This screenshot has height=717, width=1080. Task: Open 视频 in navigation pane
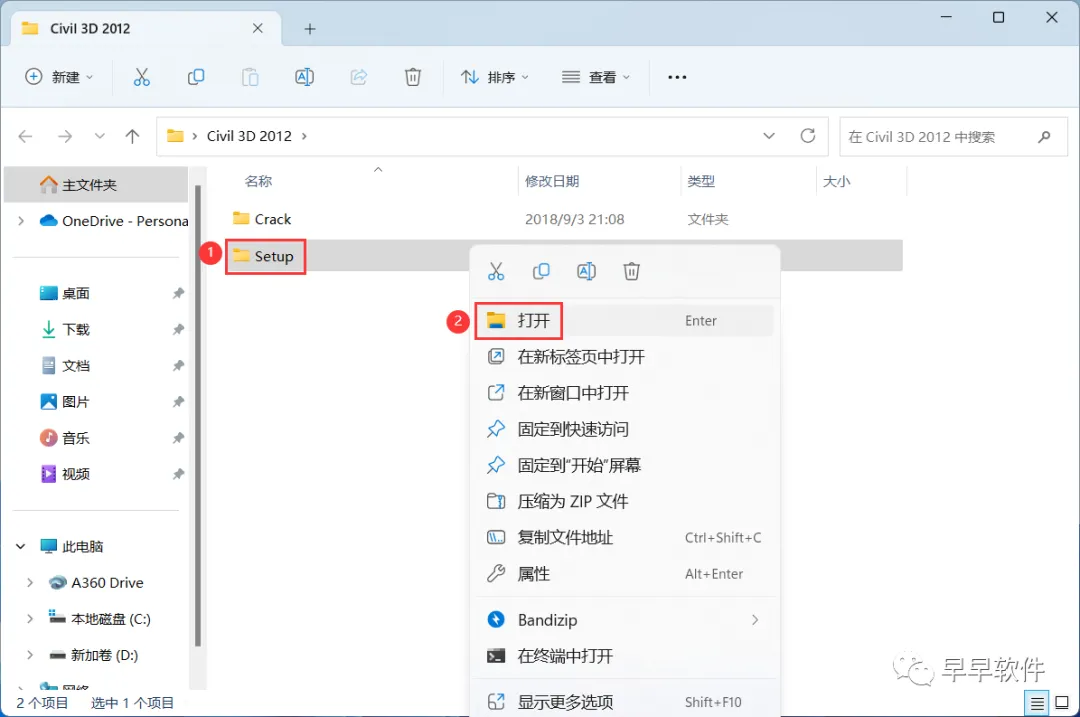(x=74, y=475)
